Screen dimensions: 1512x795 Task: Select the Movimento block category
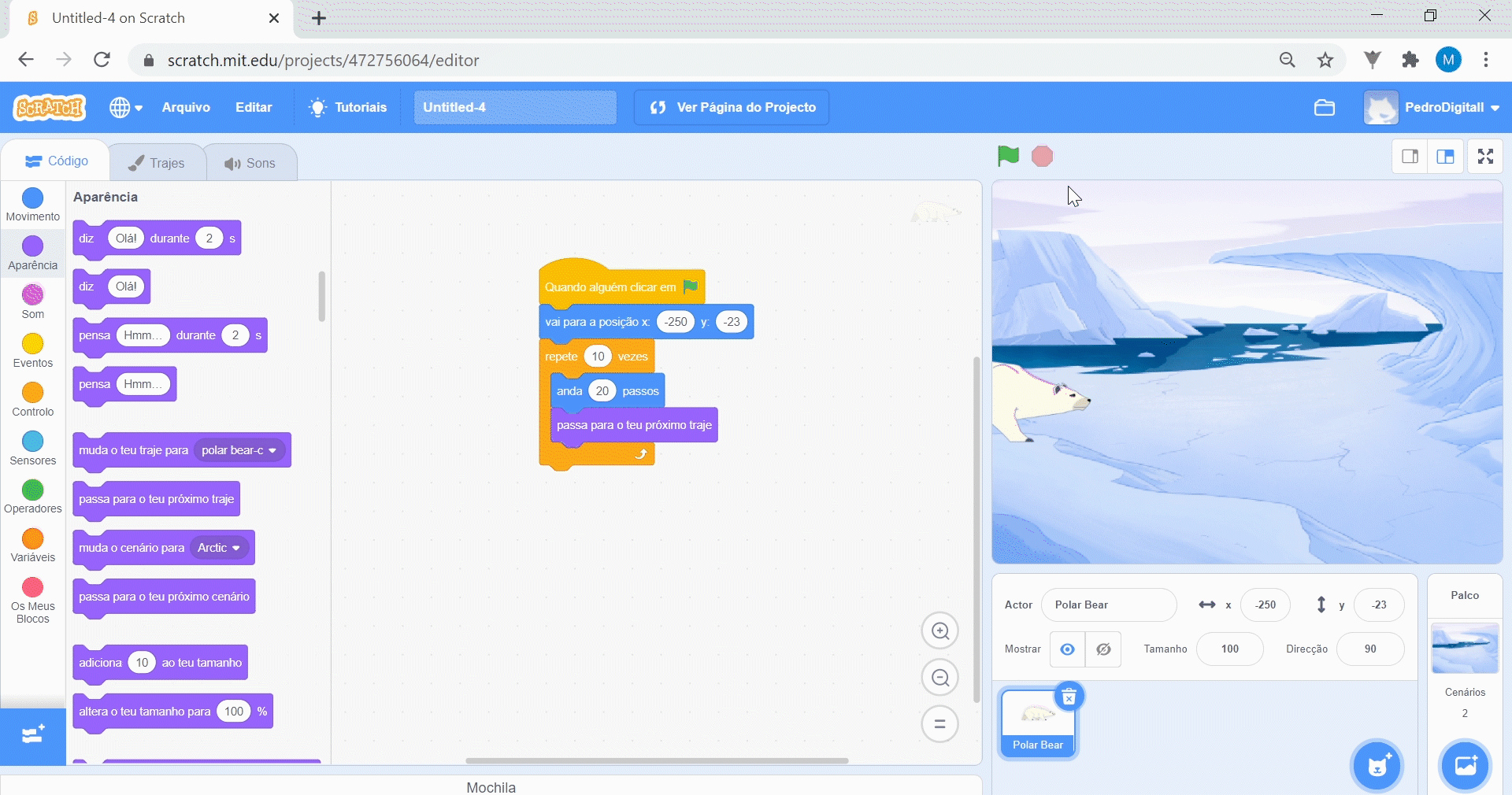pos(33,205)
